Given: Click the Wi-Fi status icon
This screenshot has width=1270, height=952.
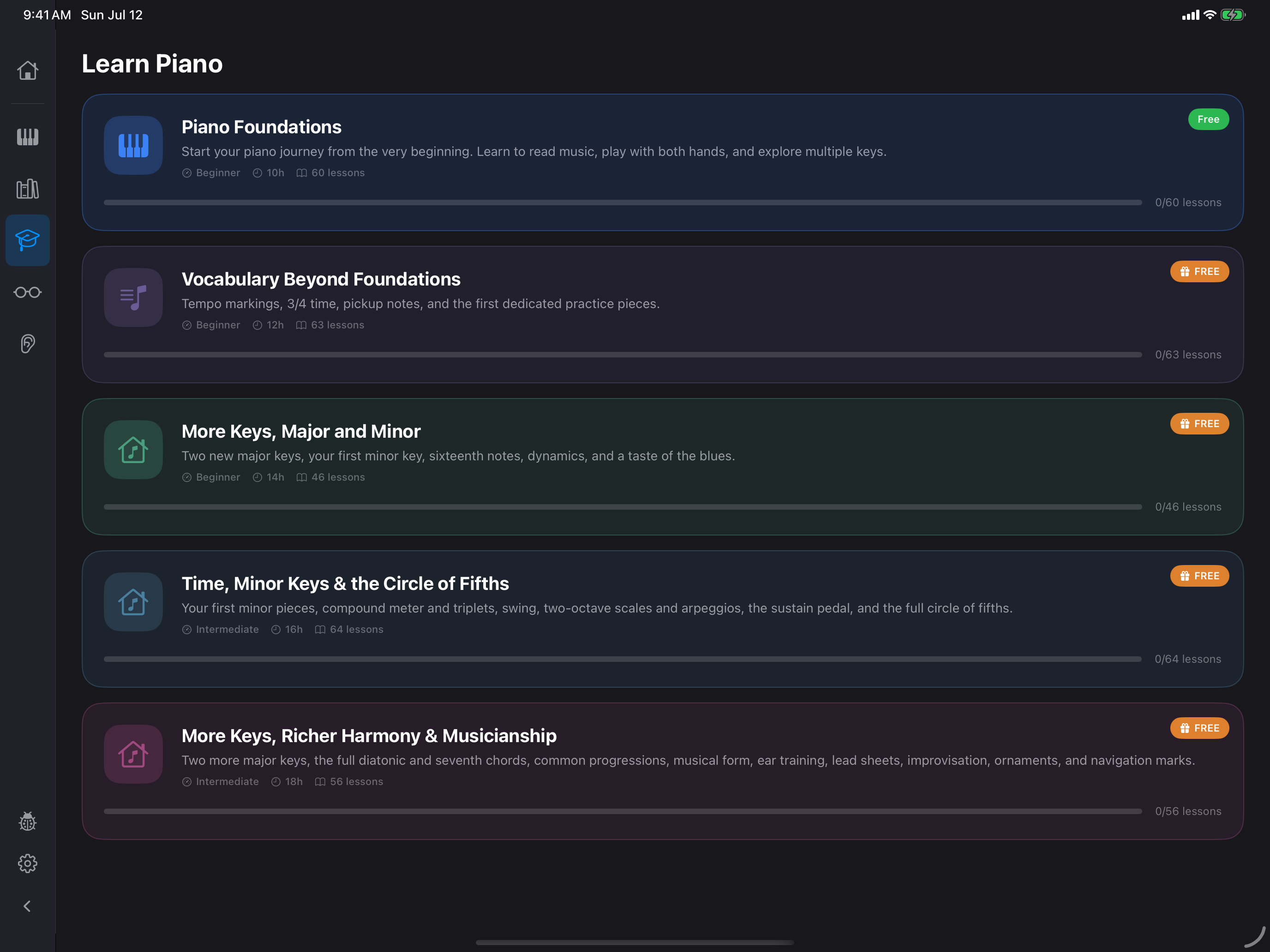Looking at the screenshot, I should point(1210,15).
